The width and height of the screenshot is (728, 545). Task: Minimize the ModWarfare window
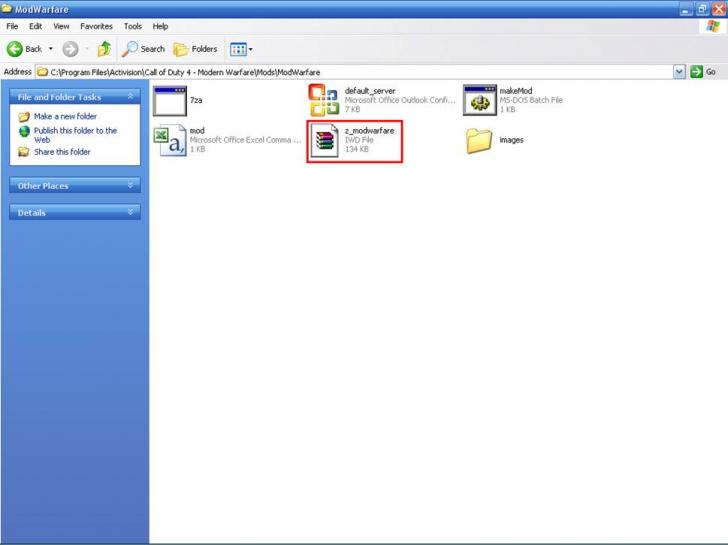coord(686,9)
